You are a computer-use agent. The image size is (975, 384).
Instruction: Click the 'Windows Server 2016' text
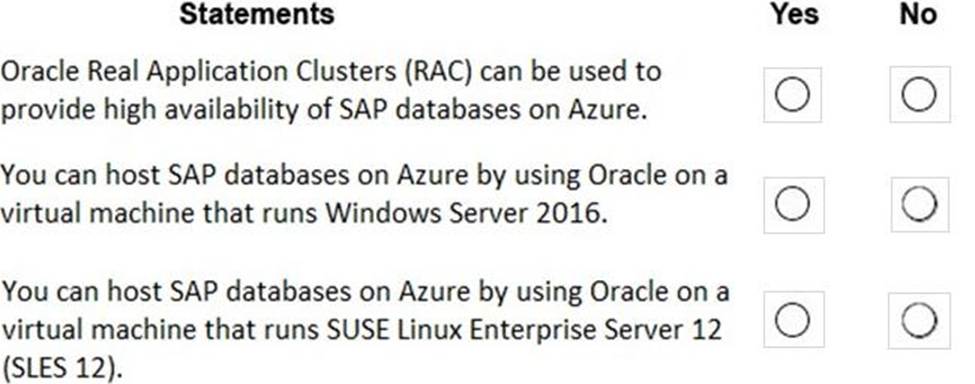click(x=466, y=214)
